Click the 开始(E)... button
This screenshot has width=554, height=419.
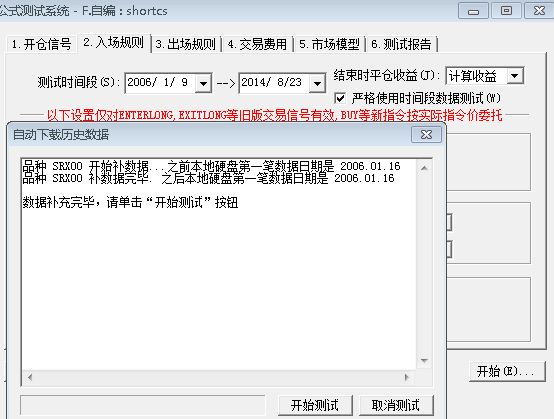507,371
